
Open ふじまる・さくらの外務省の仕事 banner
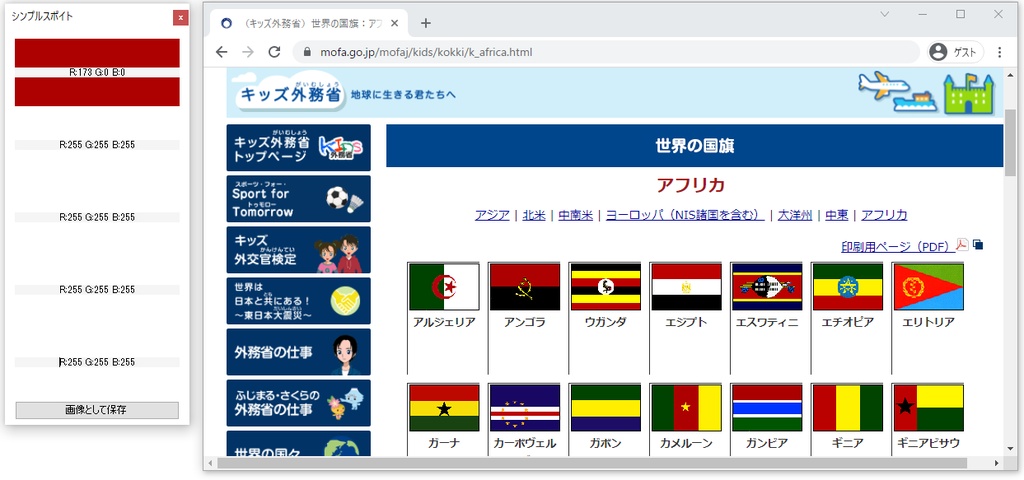pyautogui.click(x=298, y=403)
